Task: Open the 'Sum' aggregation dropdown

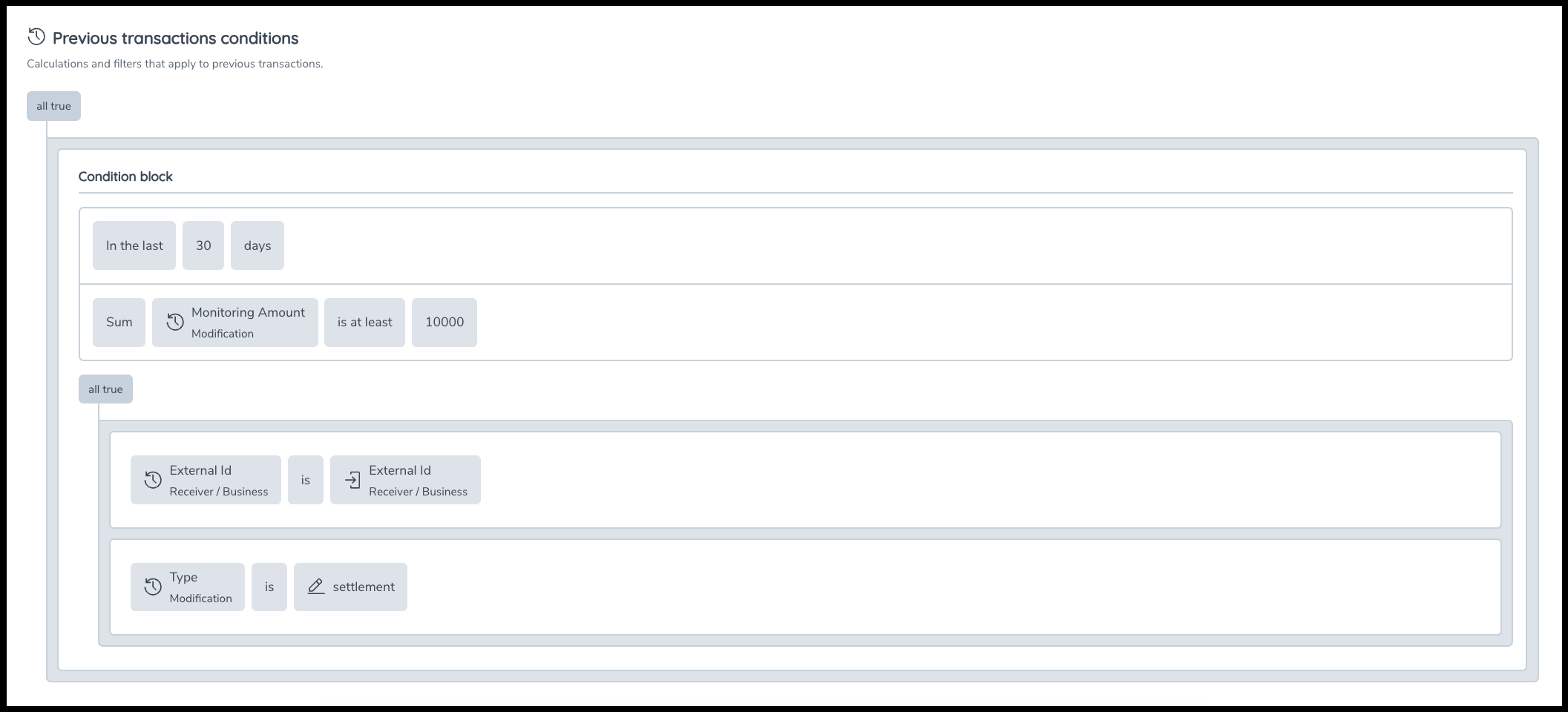Action: (x=119, y=322)
